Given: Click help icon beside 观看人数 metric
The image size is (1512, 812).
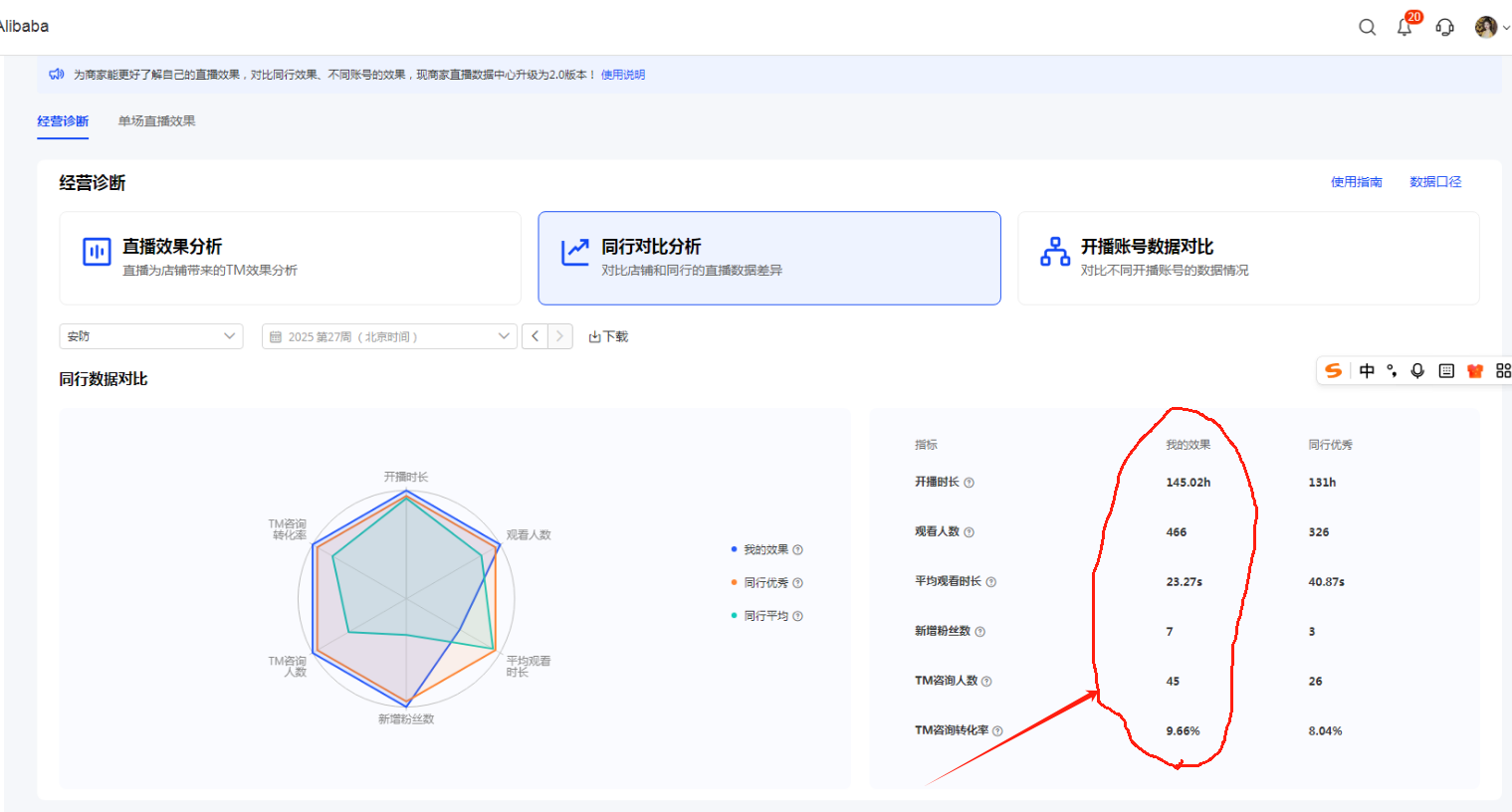Looking at the screenshot, I should coord(970,532).
